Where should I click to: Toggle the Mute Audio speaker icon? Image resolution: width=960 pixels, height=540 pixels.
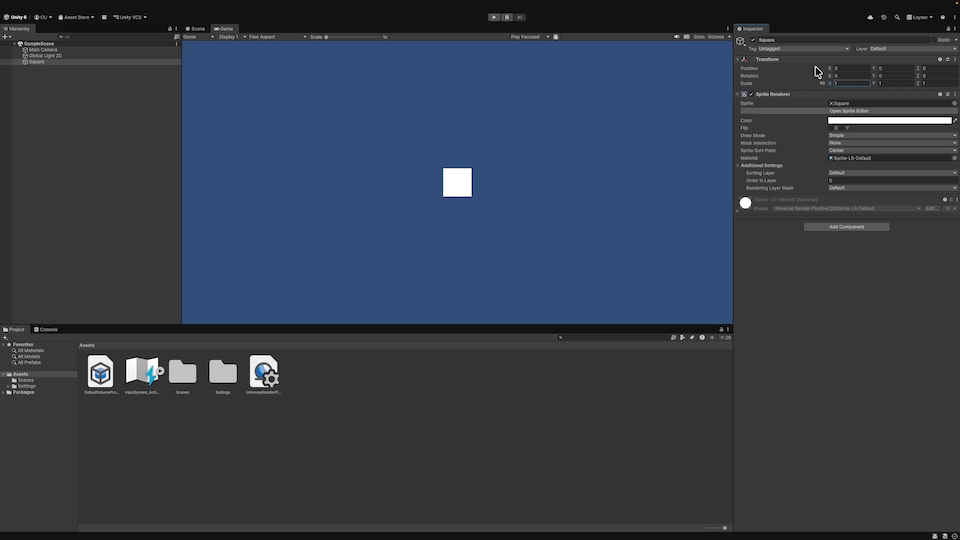click(x=677, y=37)
